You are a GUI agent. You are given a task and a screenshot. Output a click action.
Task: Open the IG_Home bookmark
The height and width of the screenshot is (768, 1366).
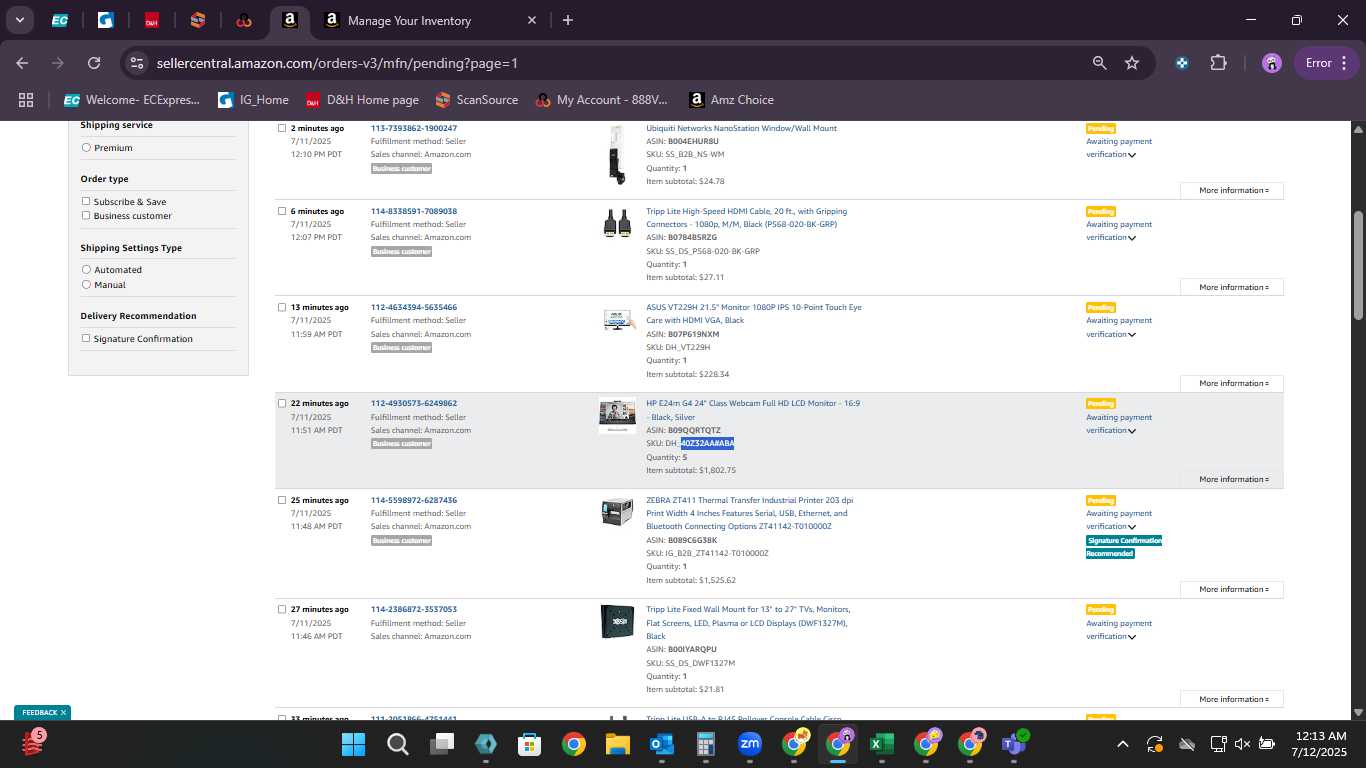(x=254, y=100)
